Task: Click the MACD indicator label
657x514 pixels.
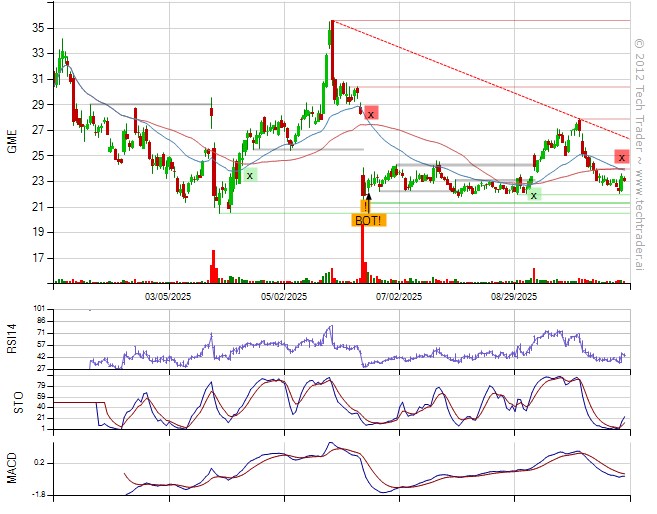Action: (13, 467)
